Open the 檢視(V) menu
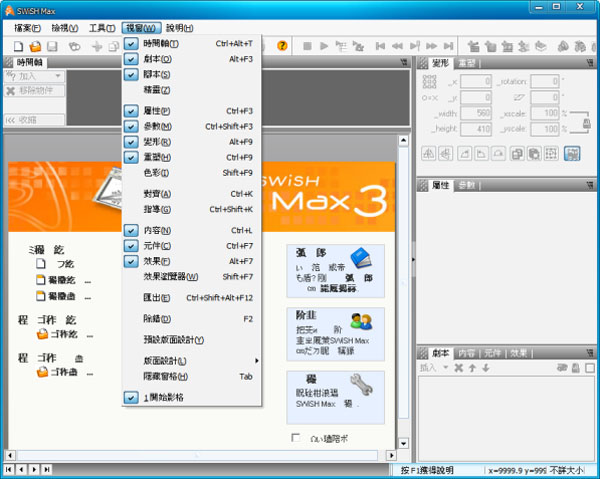 coord(65,28)
